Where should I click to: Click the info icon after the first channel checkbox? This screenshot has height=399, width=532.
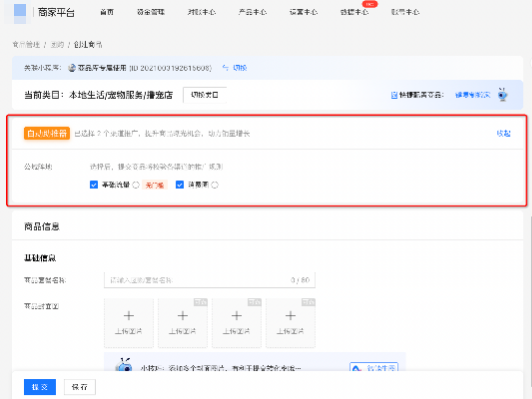point(136,185)
